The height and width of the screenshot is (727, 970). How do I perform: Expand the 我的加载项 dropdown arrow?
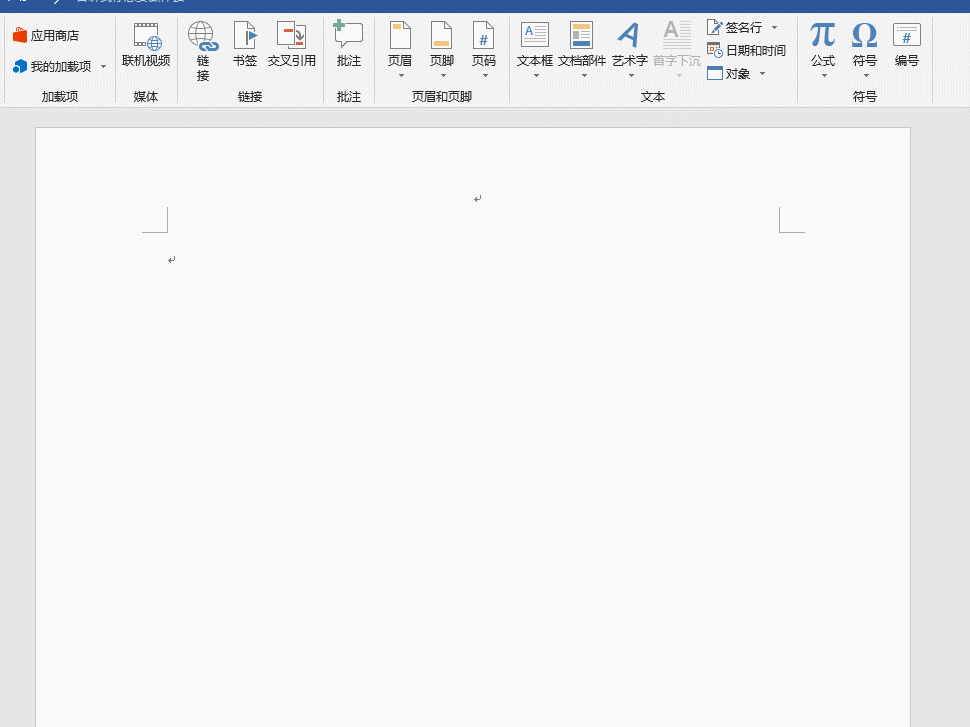[103, 67]
